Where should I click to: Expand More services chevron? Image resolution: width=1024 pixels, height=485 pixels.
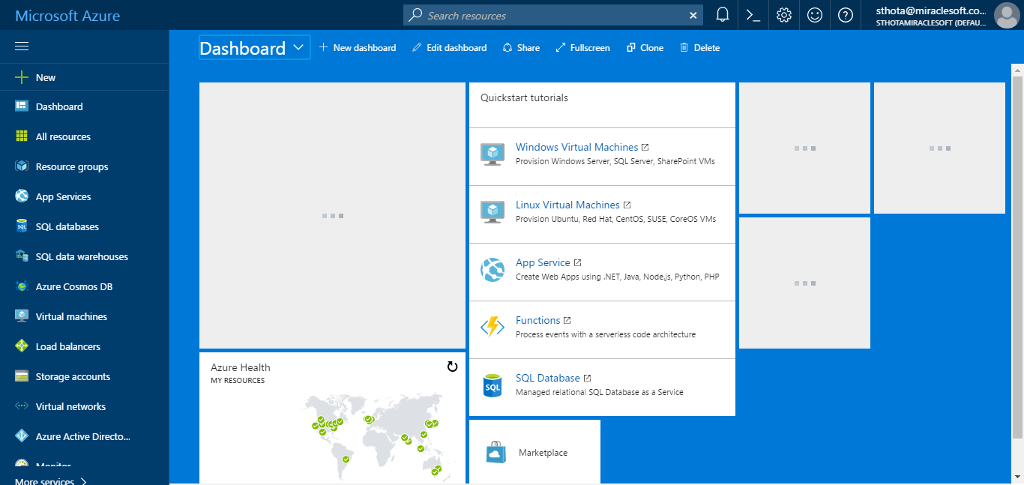point(84,482)
